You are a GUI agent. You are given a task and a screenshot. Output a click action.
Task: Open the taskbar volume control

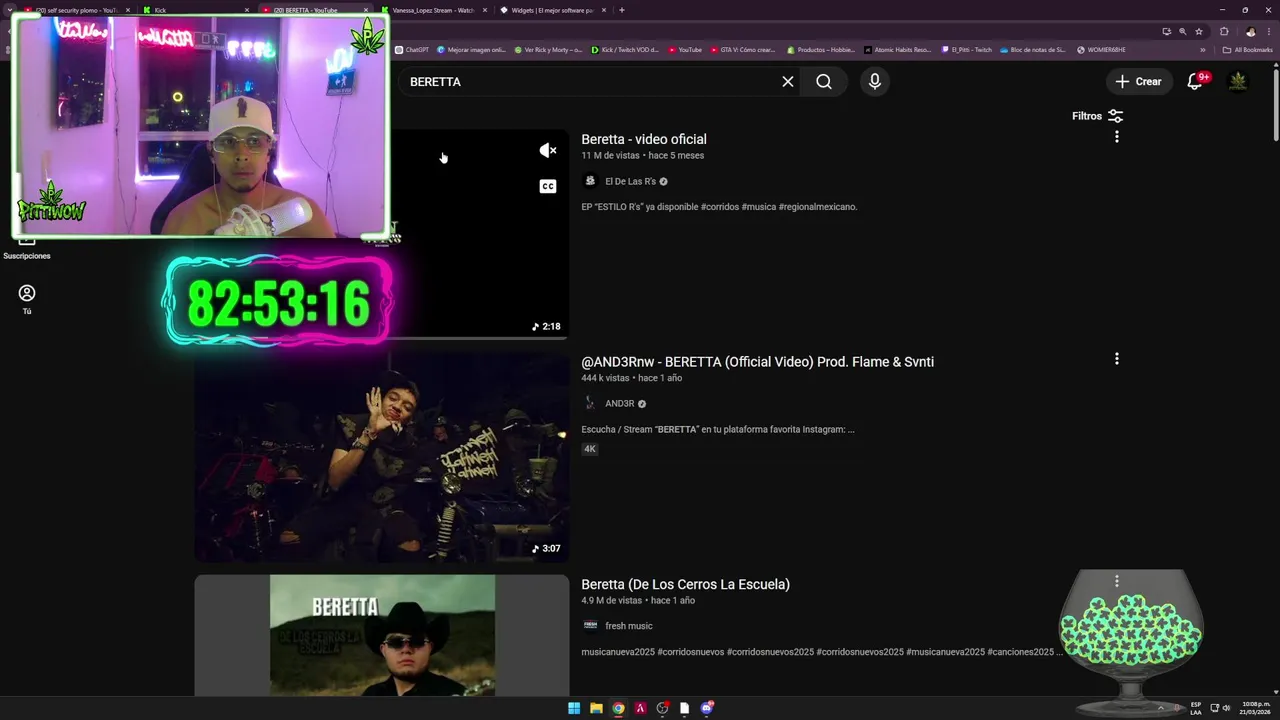pos(1227,708)
